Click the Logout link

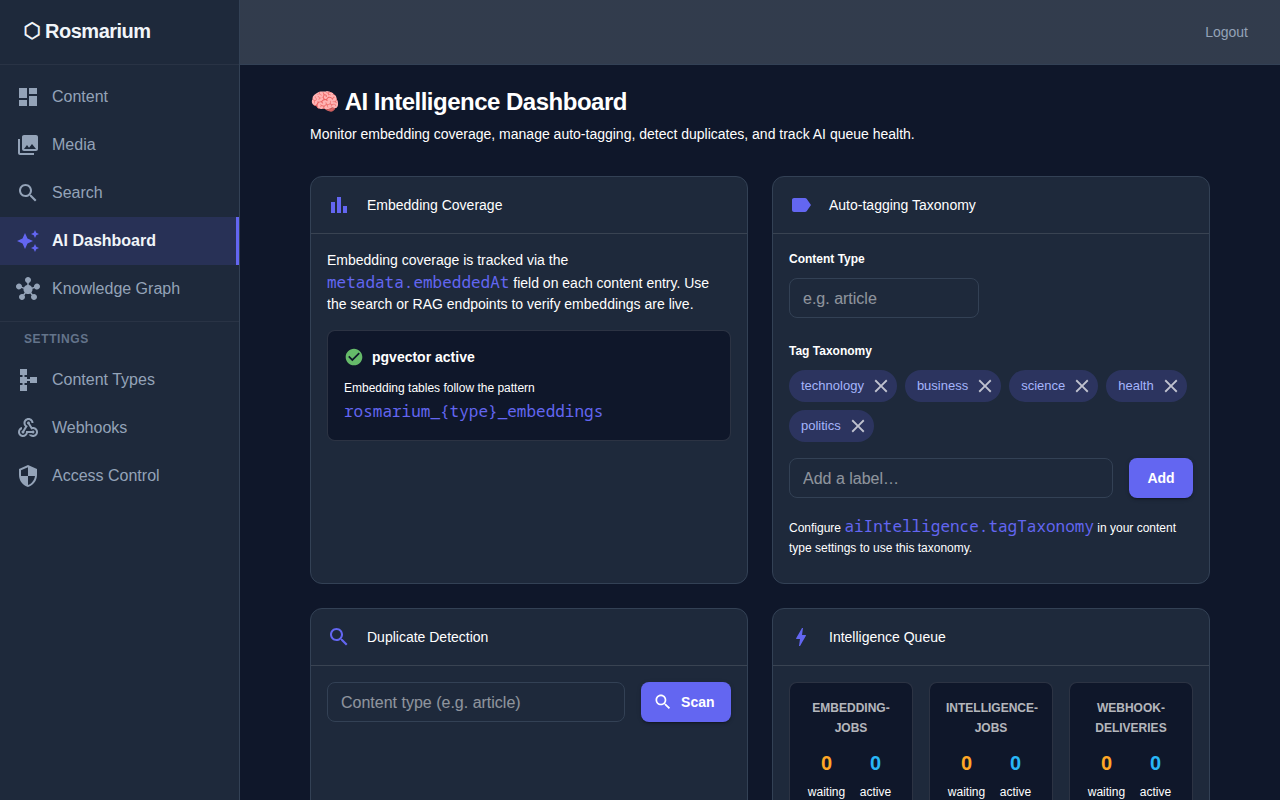(1226, 32)
